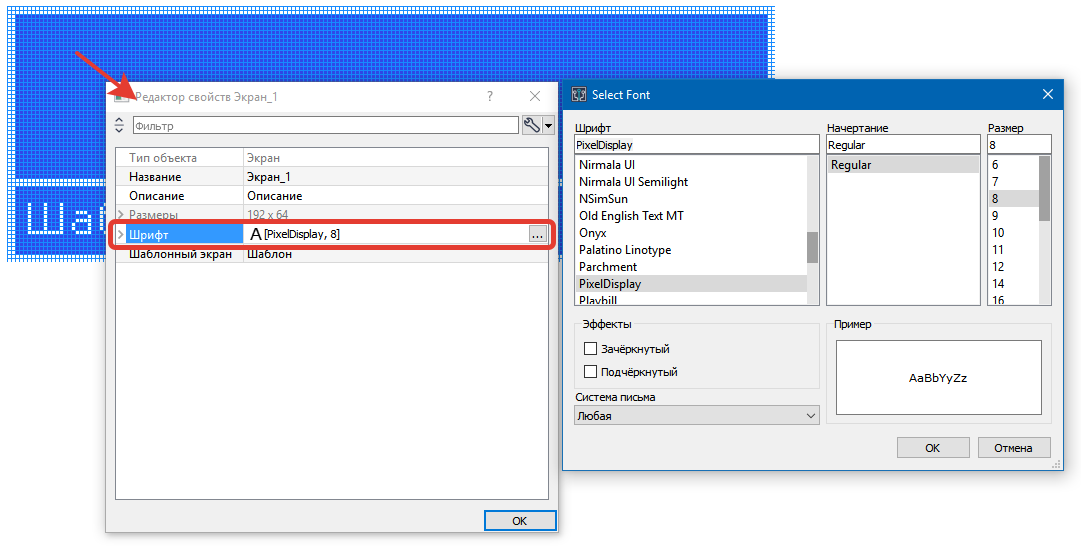1081x549 pixels.
Task: Choose font size 12 from the list
Action: pyautogui.click(x=997, y=267)
